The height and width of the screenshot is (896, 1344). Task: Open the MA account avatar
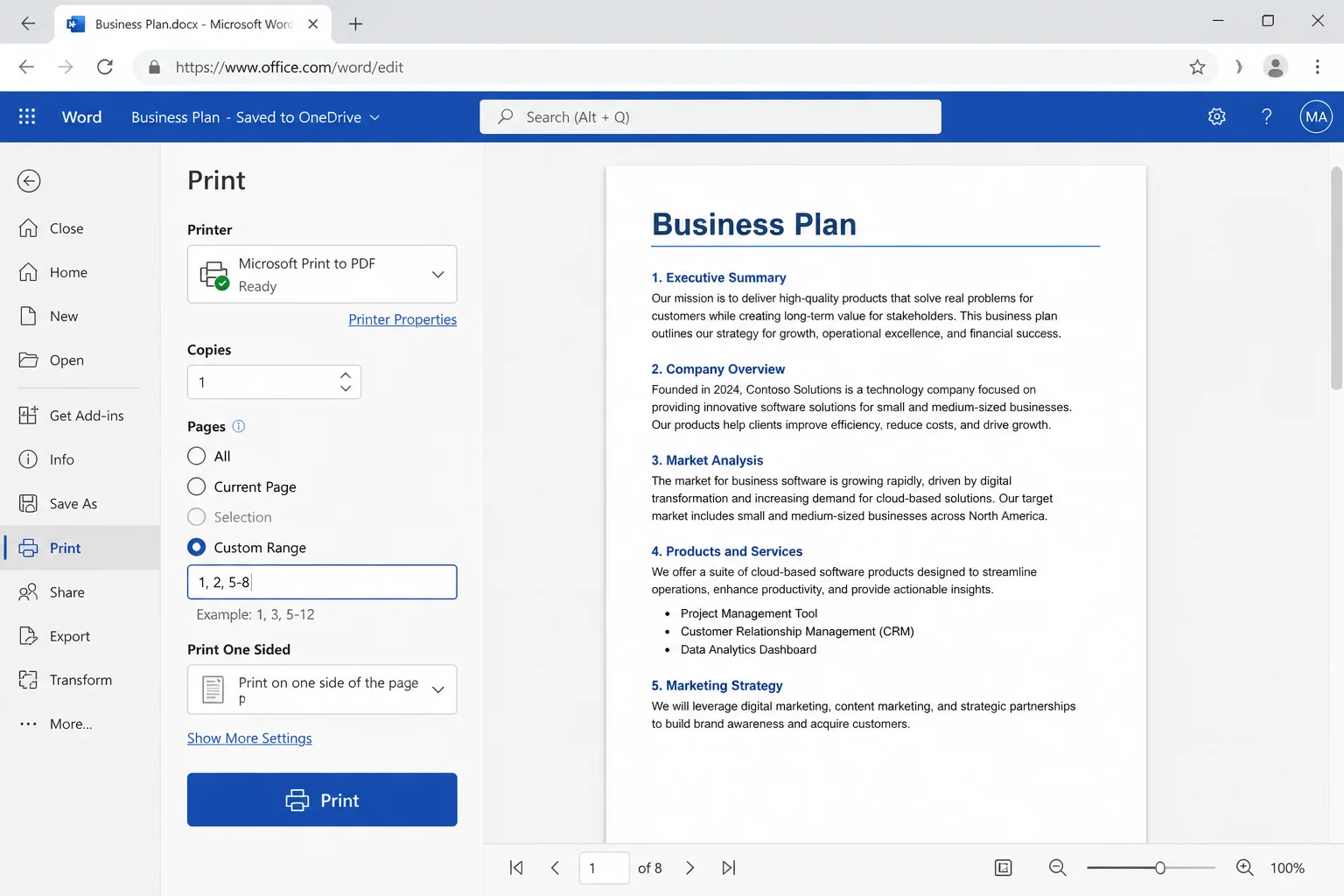(x=1316, y=116)
